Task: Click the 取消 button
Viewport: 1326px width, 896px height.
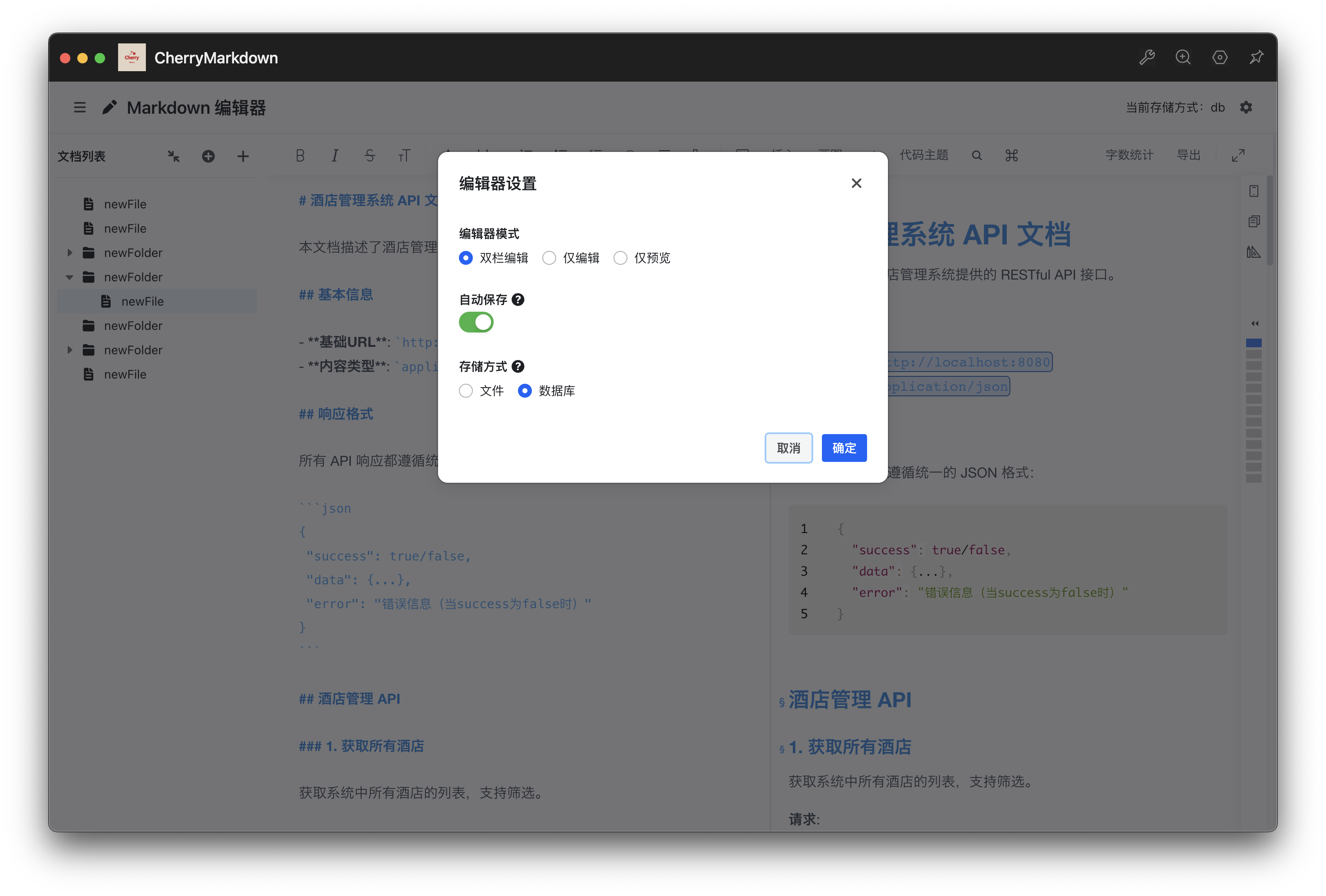Action: (x=788, y=448)
